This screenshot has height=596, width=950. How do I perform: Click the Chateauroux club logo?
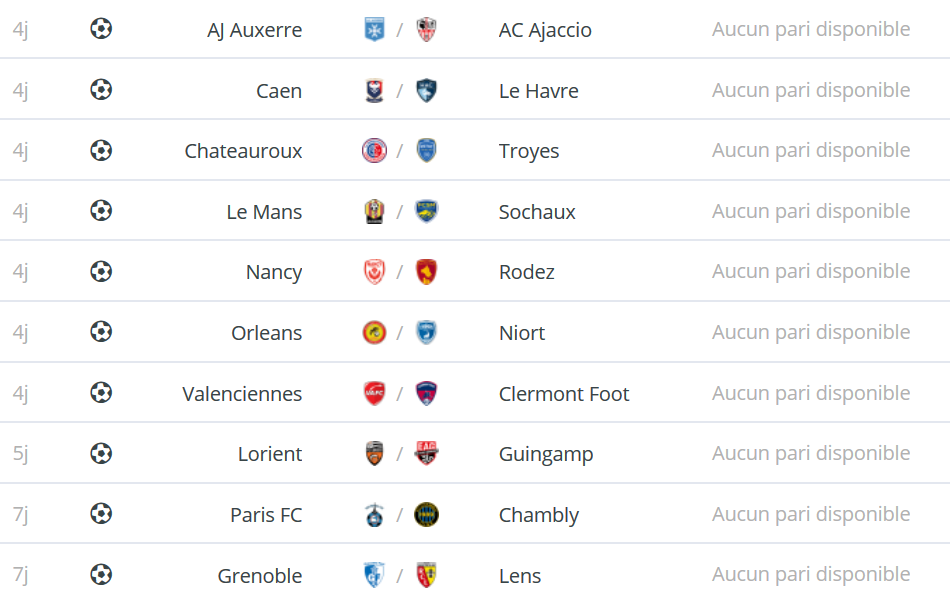374,150
